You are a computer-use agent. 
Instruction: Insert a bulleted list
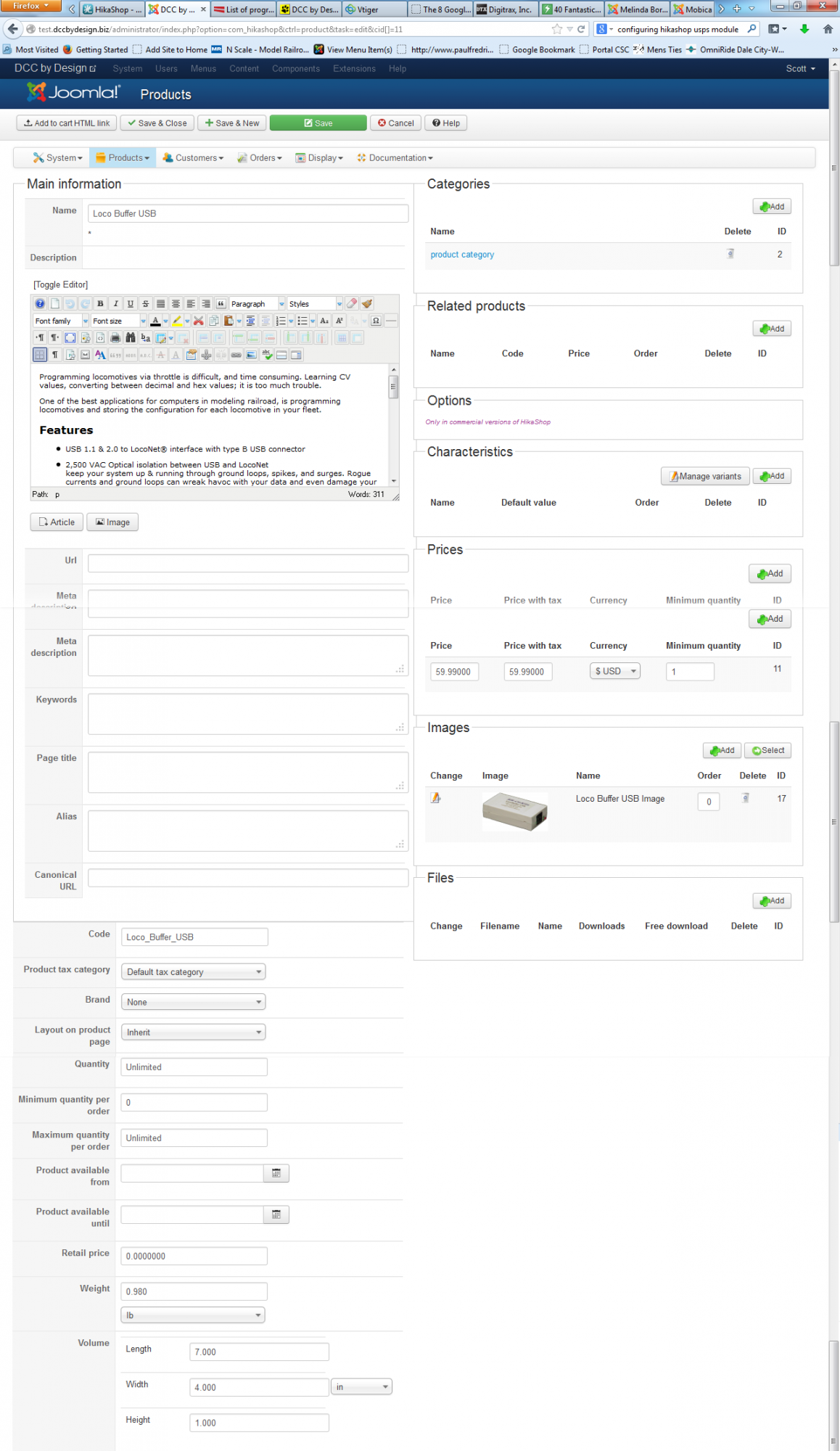pyautogui.click(x=302, y=321)
